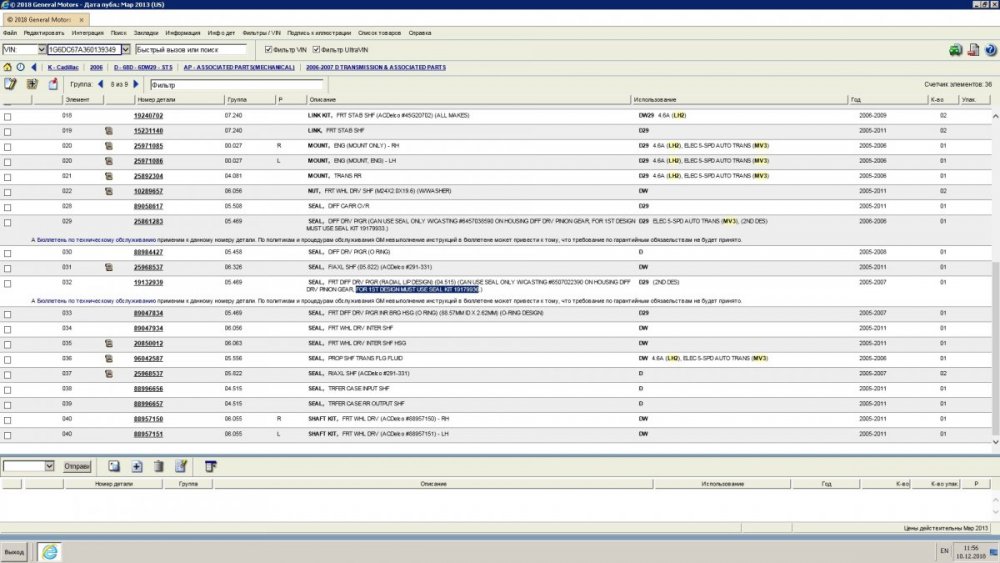
Task: Click the bulletin icon next to part 25971085
Action: 108,146
